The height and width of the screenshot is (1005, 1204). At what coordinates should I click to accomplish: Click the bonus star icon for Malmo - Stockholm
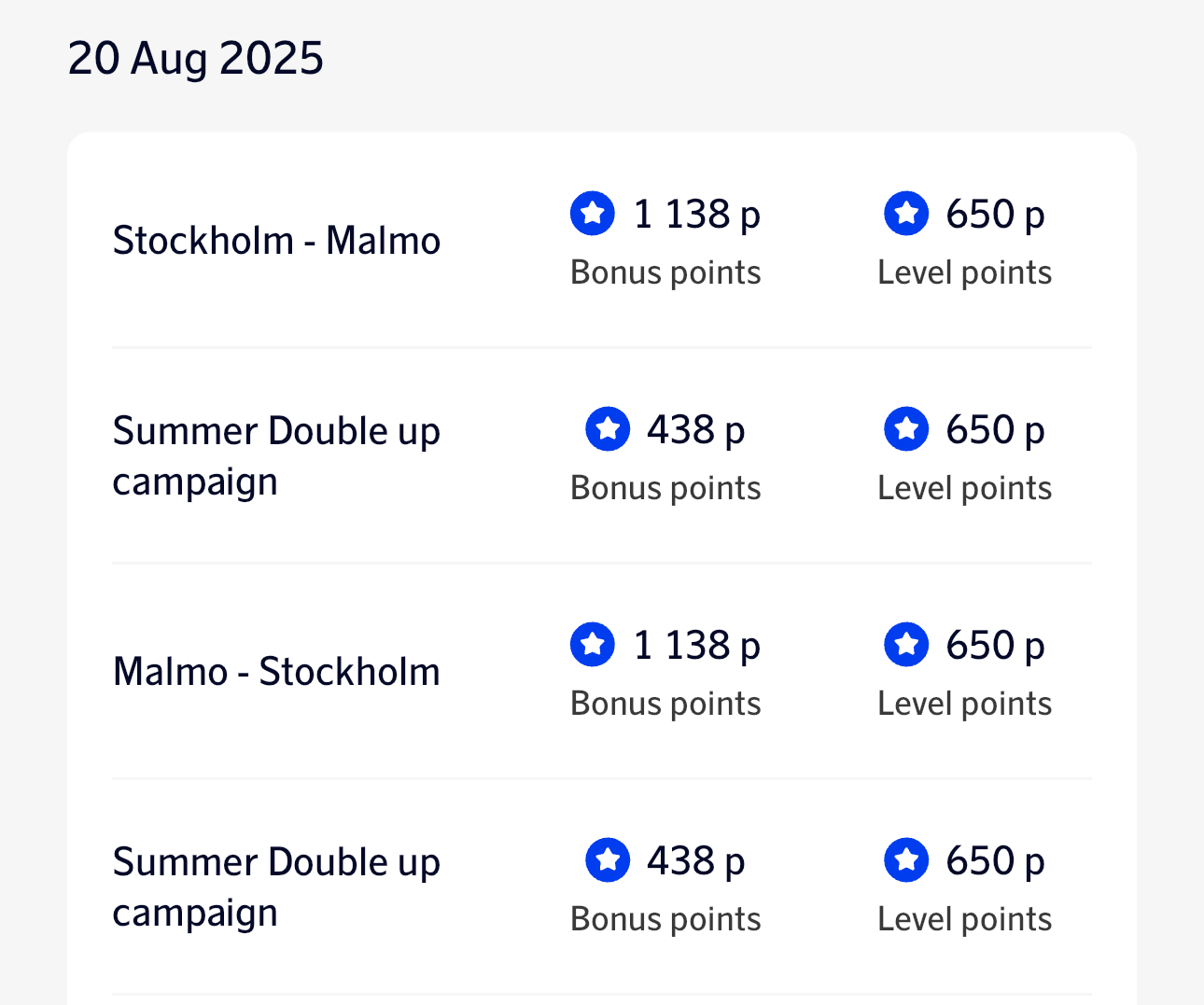point(593,645)
